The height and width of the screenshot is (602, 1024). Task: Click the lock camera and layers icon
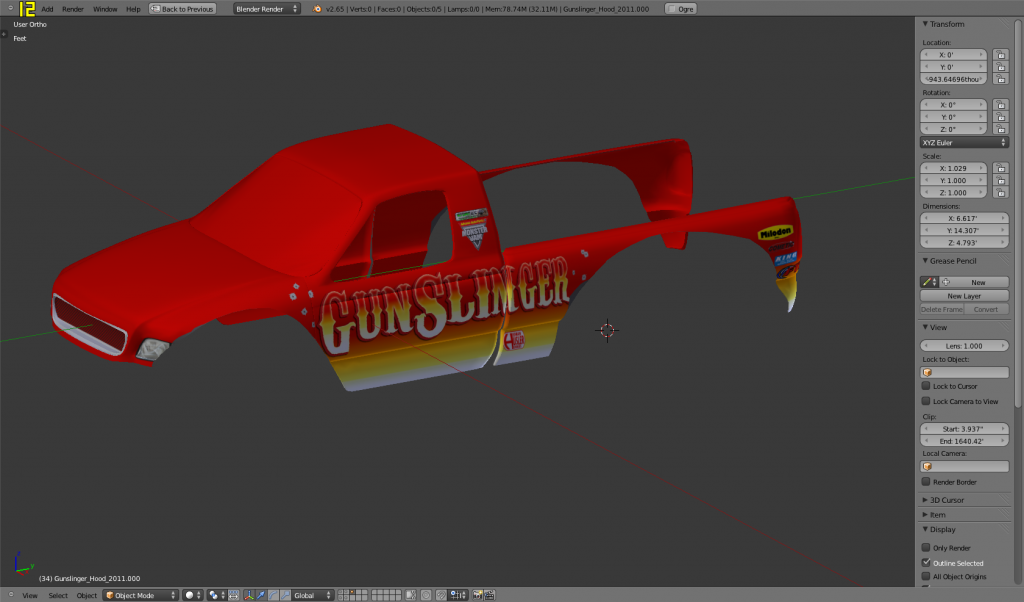pos(410,595)
